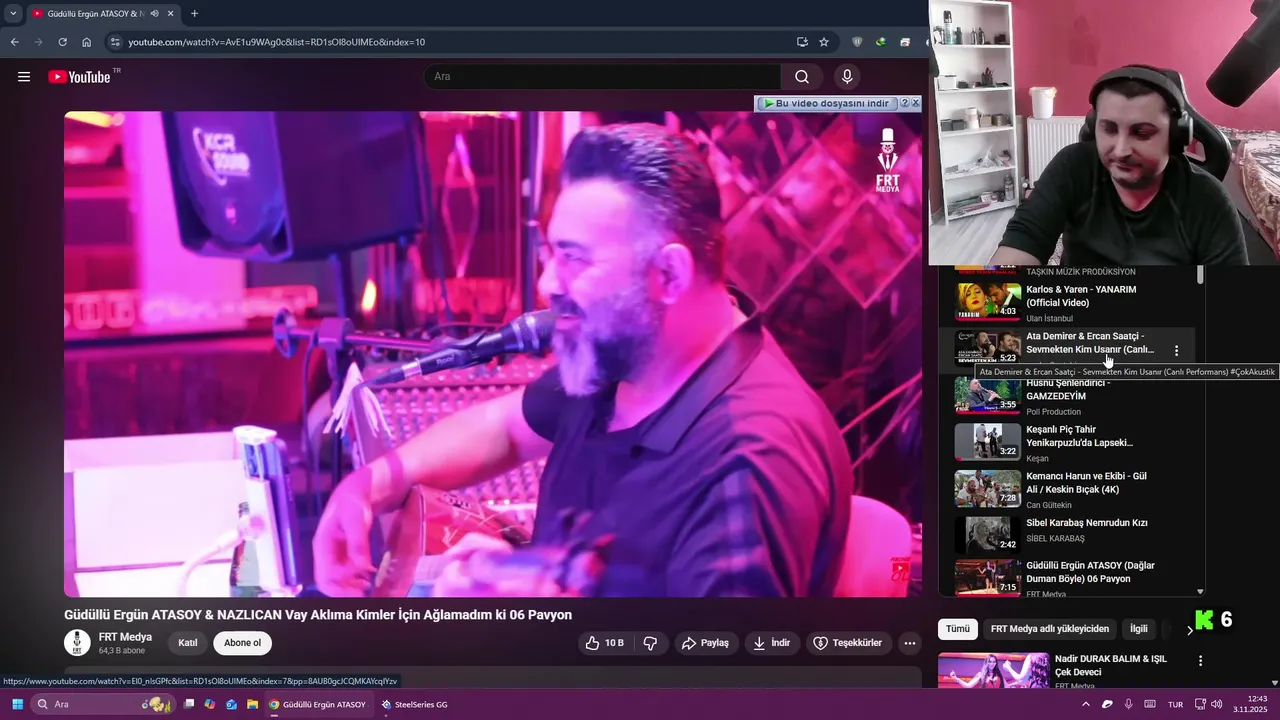The image size is (1280, 720).
Task: Select the İlgili filter chip
Action: [x=1139, y=629]
